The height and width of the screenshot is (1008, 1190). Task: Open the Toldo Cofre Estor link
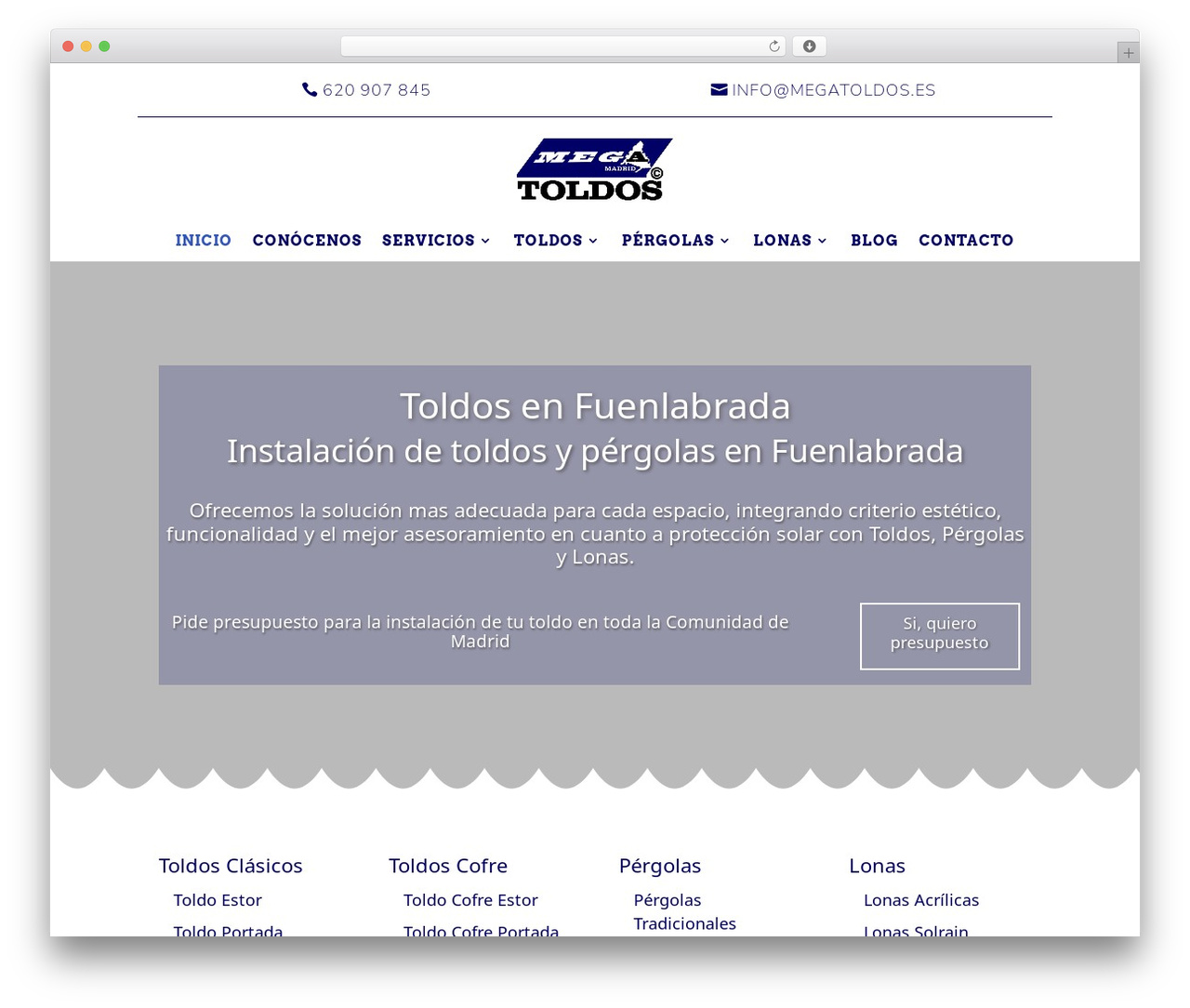tap(470, 900)
